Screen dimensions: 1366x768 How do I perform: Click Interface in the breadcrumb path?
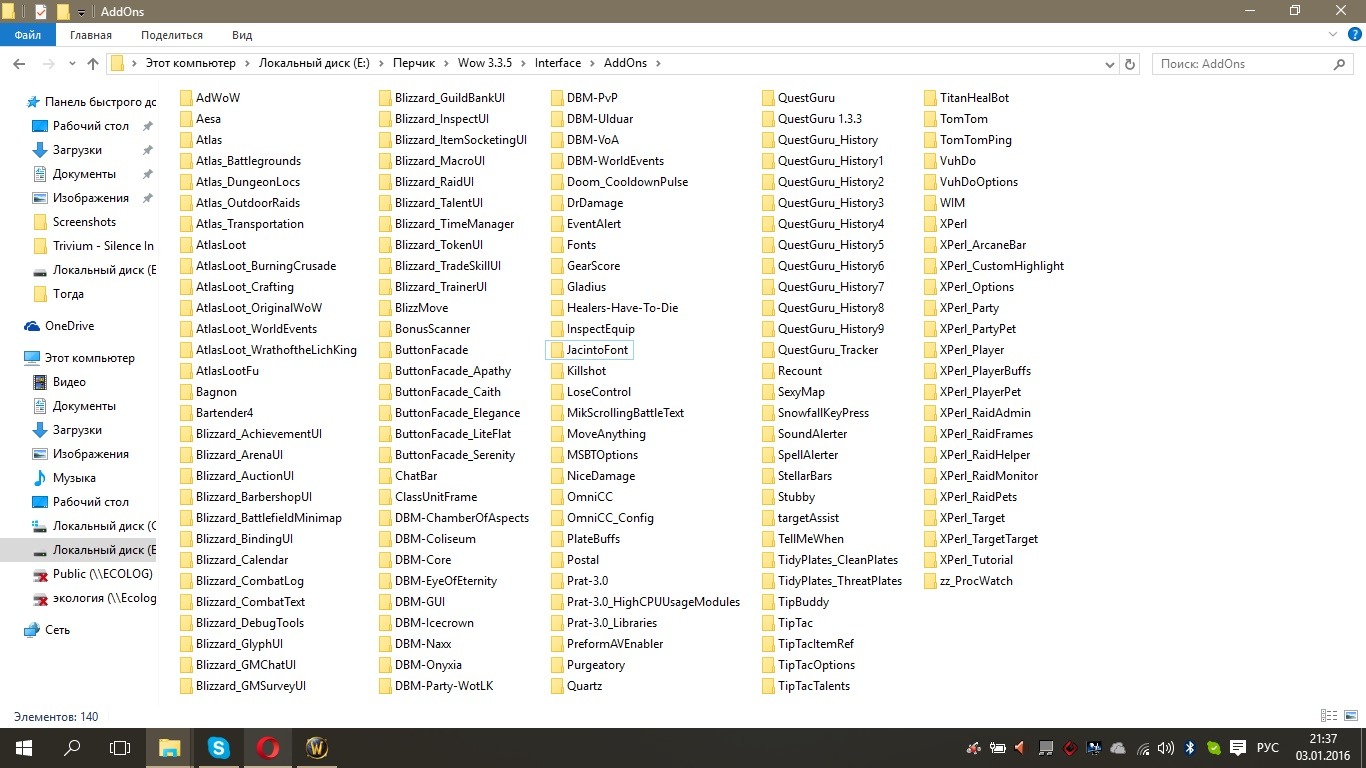tap(557, 63)
